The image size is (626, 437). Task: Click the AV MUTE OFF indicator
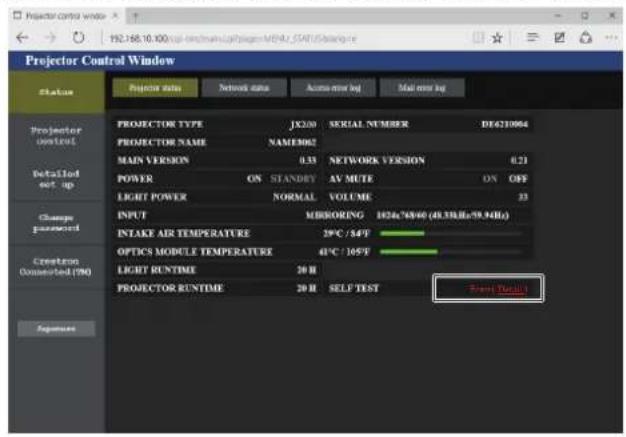coord(518,179)
